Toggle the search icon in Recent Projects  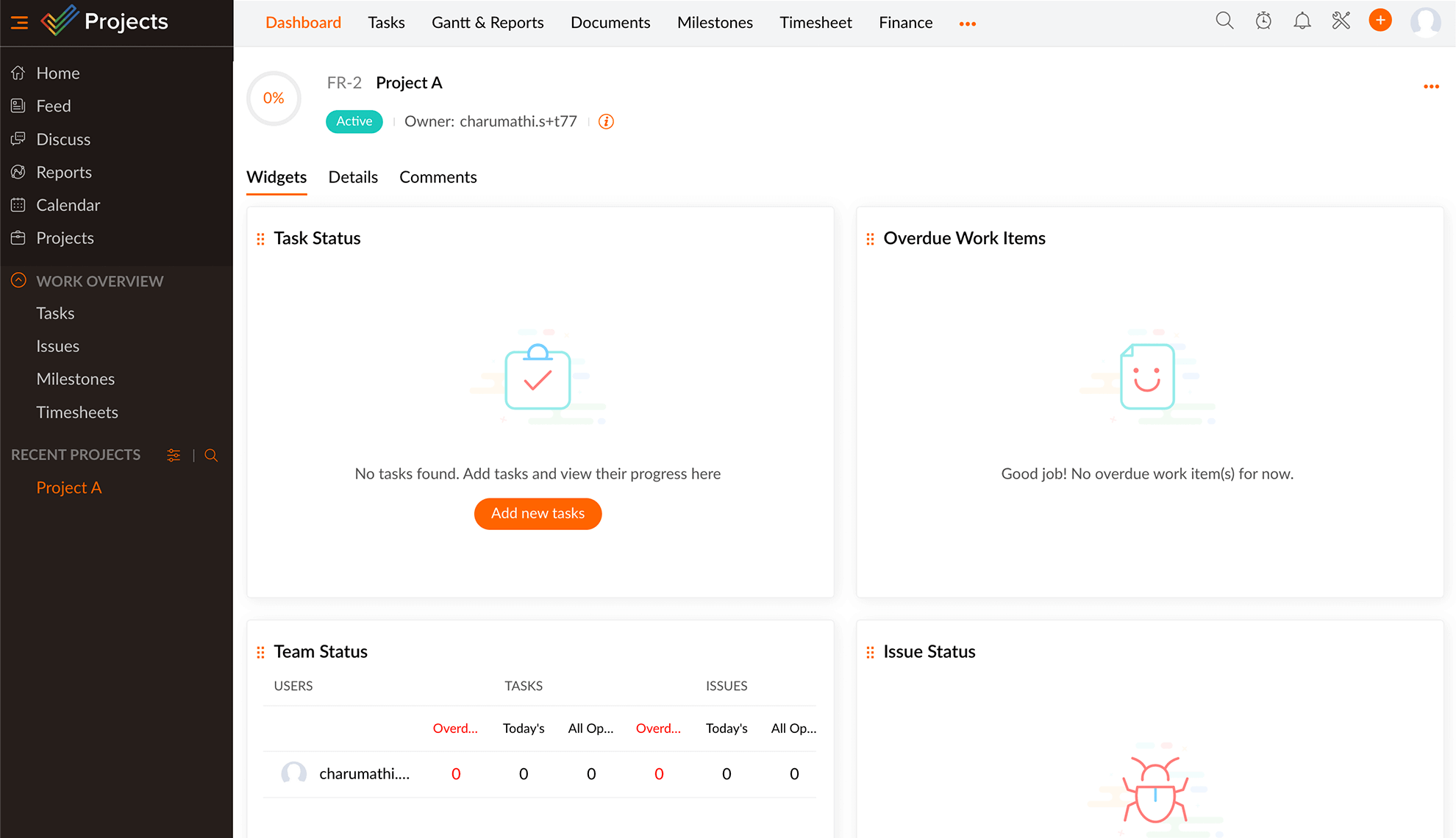(x=211, y=456)
